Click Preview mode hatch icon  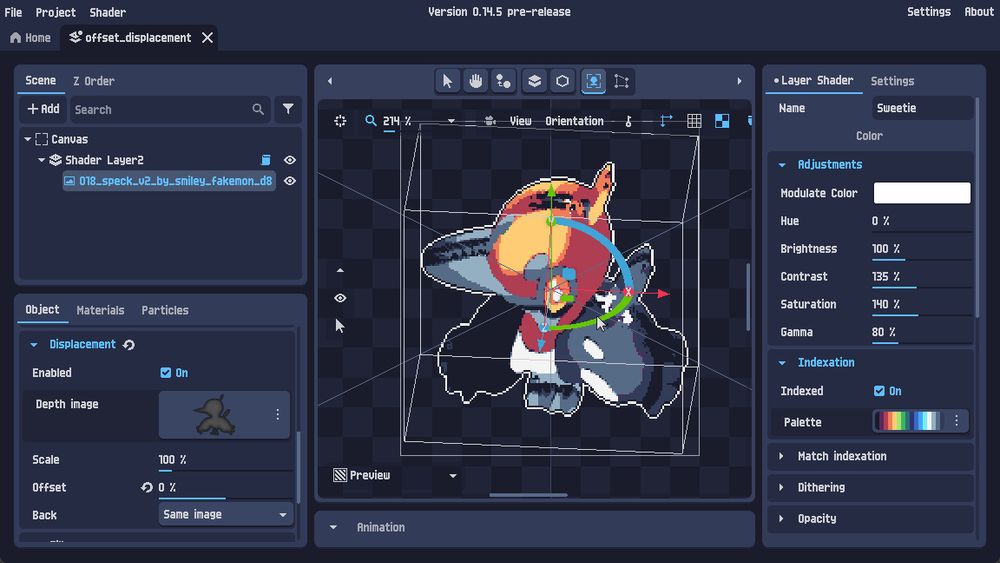(x=340, y=475)
